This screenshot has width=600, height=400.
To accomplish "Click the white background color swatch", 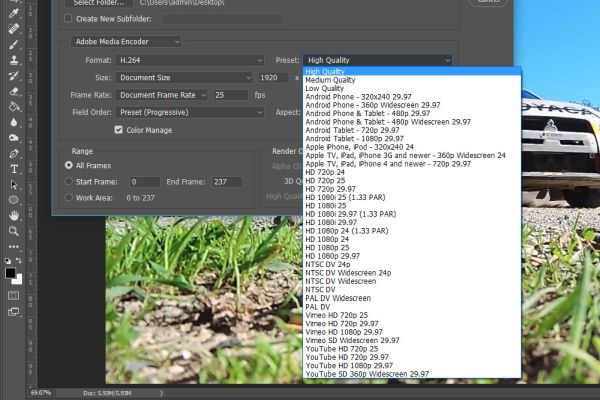I will point(18,281).
